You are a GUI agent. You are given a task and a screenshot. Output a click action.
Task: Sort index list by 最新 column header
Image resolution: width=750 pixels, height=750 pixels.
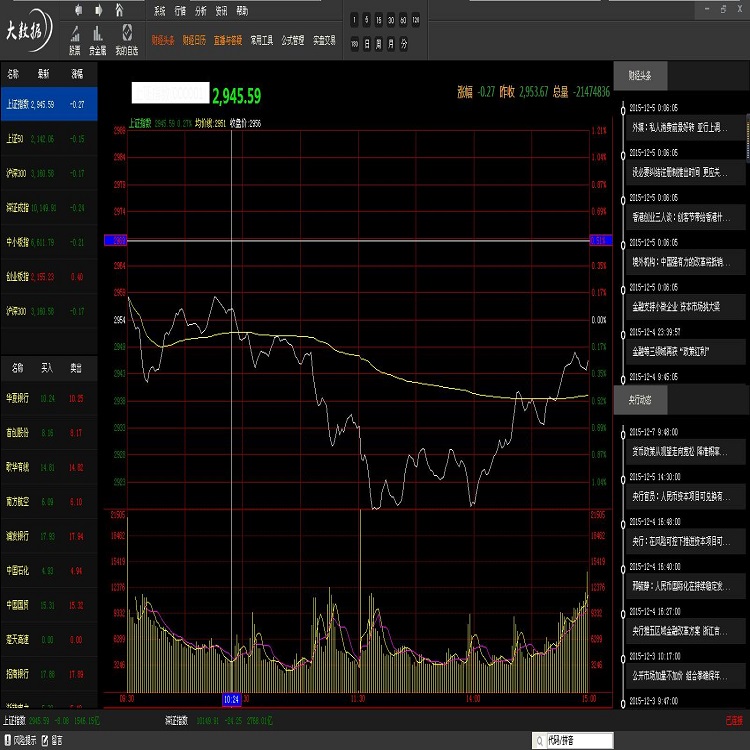pyautogui.click(x=44, y=74)
